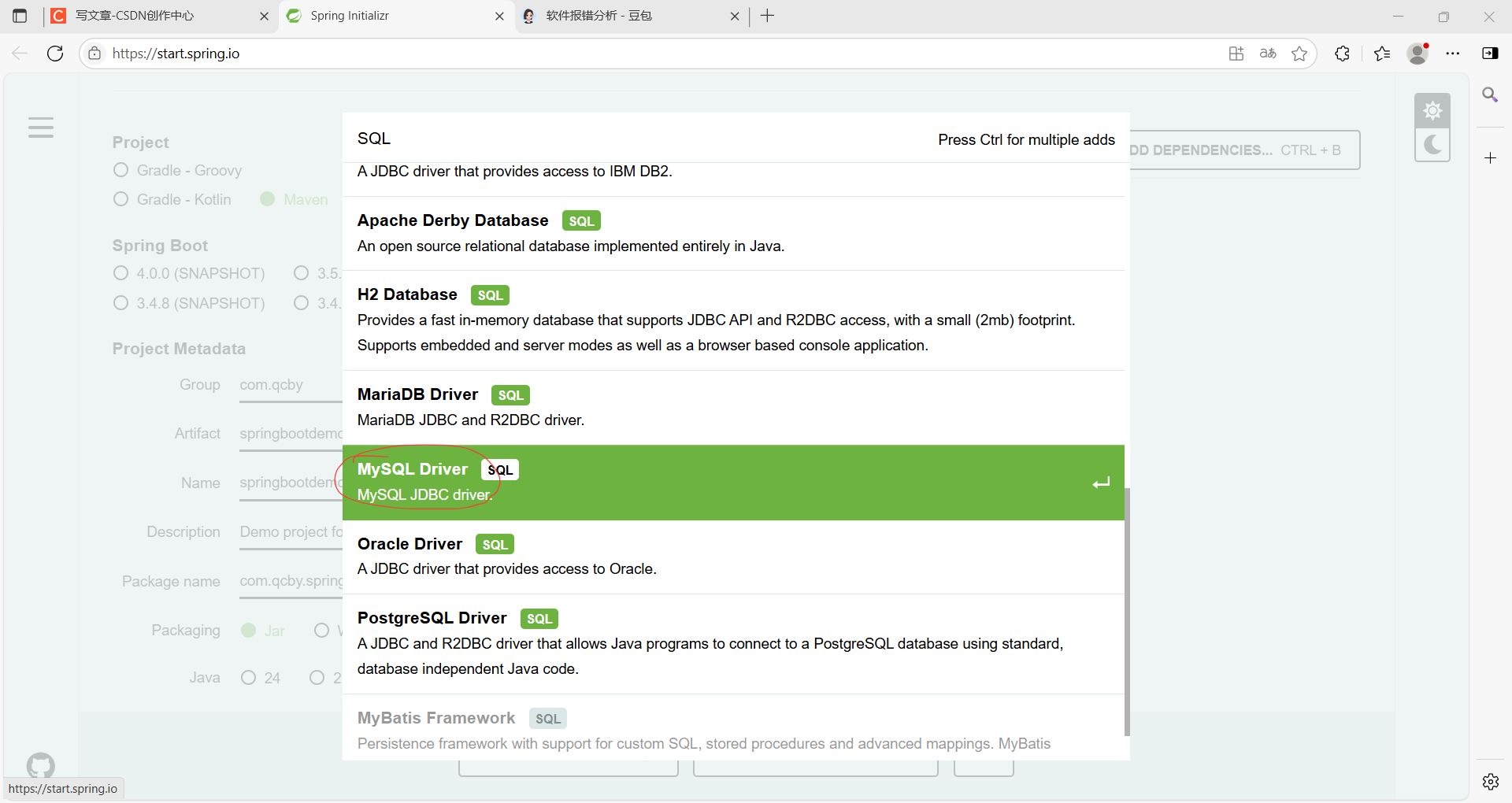The image size is (1512, 803).
Task: Open favorites list icon
Action: point(1382,54)
